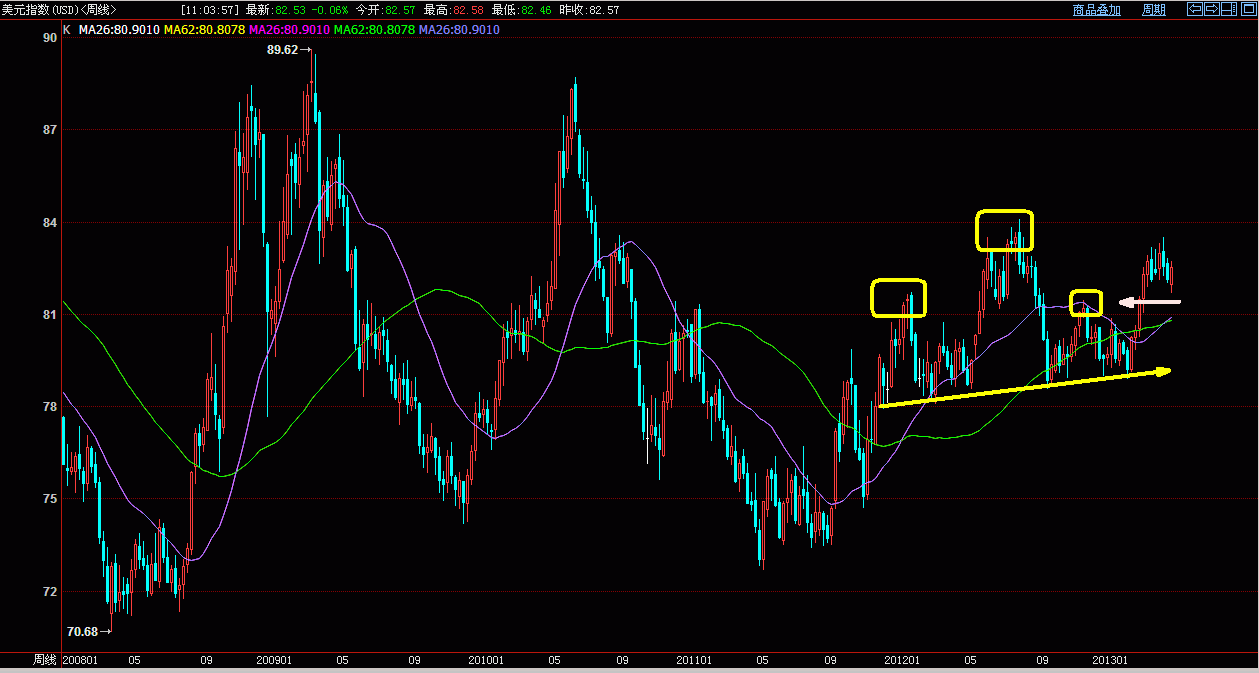
Task: Click the 84 price axis label
Action: click(50, 222)
